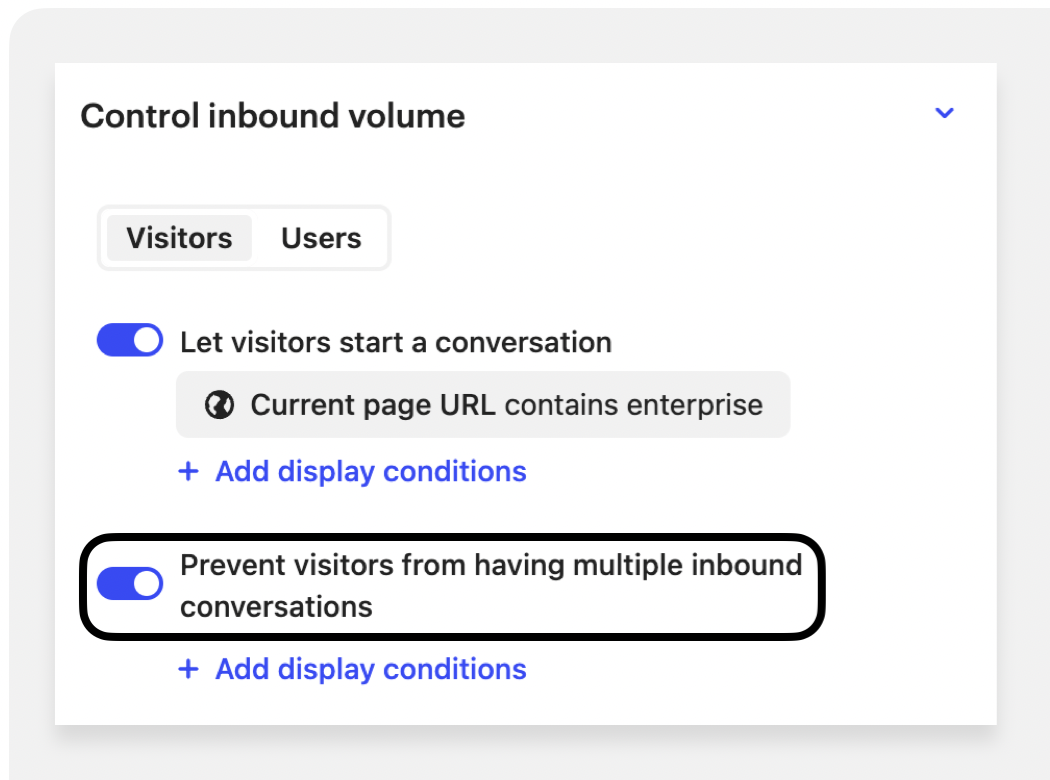Click the contains enterprise rule text
This screenshot has width=1050, height=780.
coord(635,405)
